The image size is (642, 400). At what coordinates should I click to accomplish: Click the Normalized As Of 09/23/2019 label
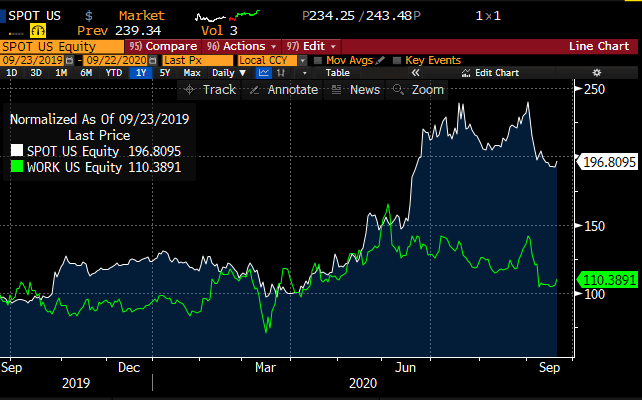[x=99, y=119]
